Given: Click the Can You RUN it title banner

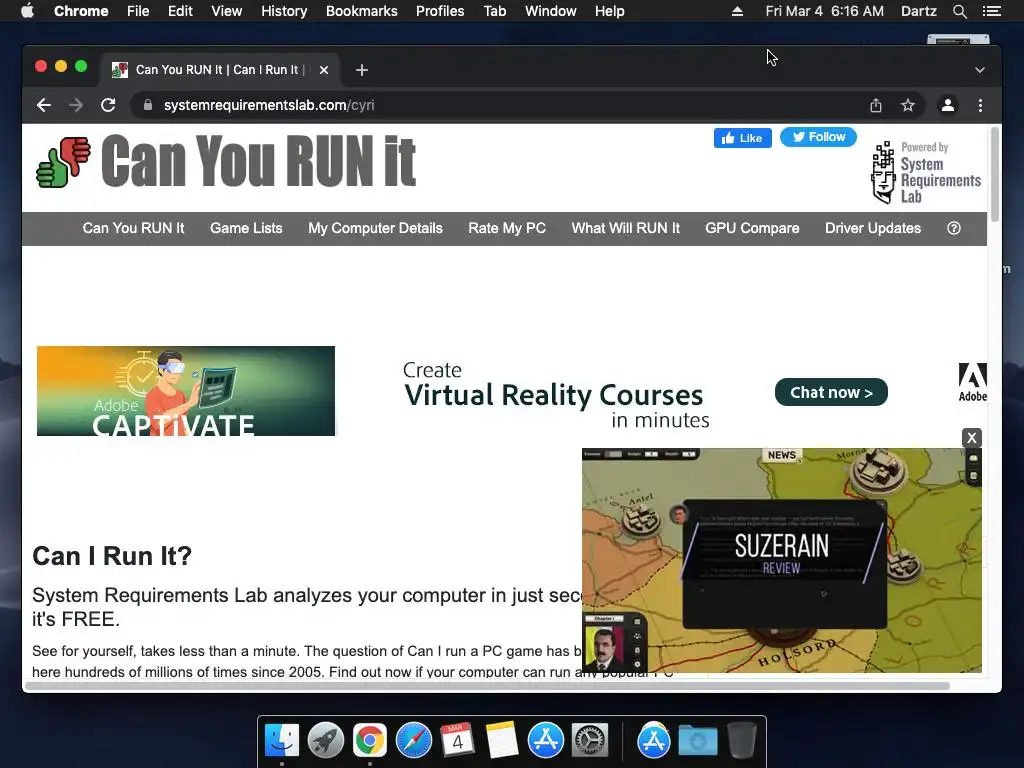Looking at the screenshot, I should point(259,161).
